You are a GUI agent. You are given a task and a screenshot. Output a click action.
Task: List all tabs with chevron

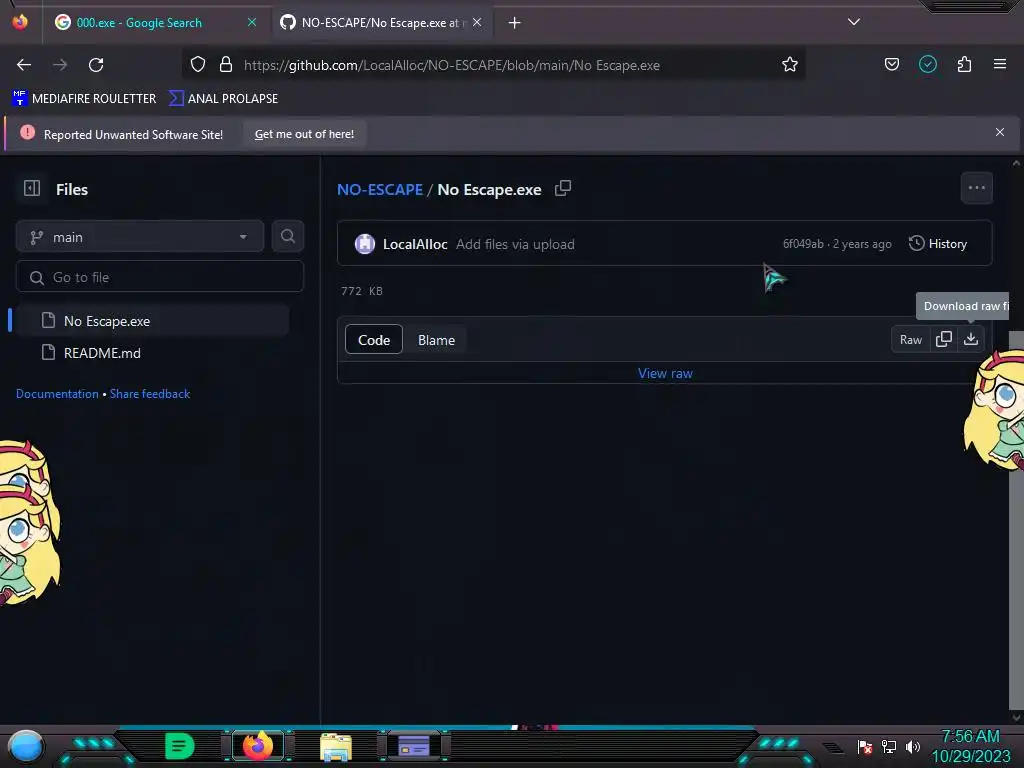(854, 22)
